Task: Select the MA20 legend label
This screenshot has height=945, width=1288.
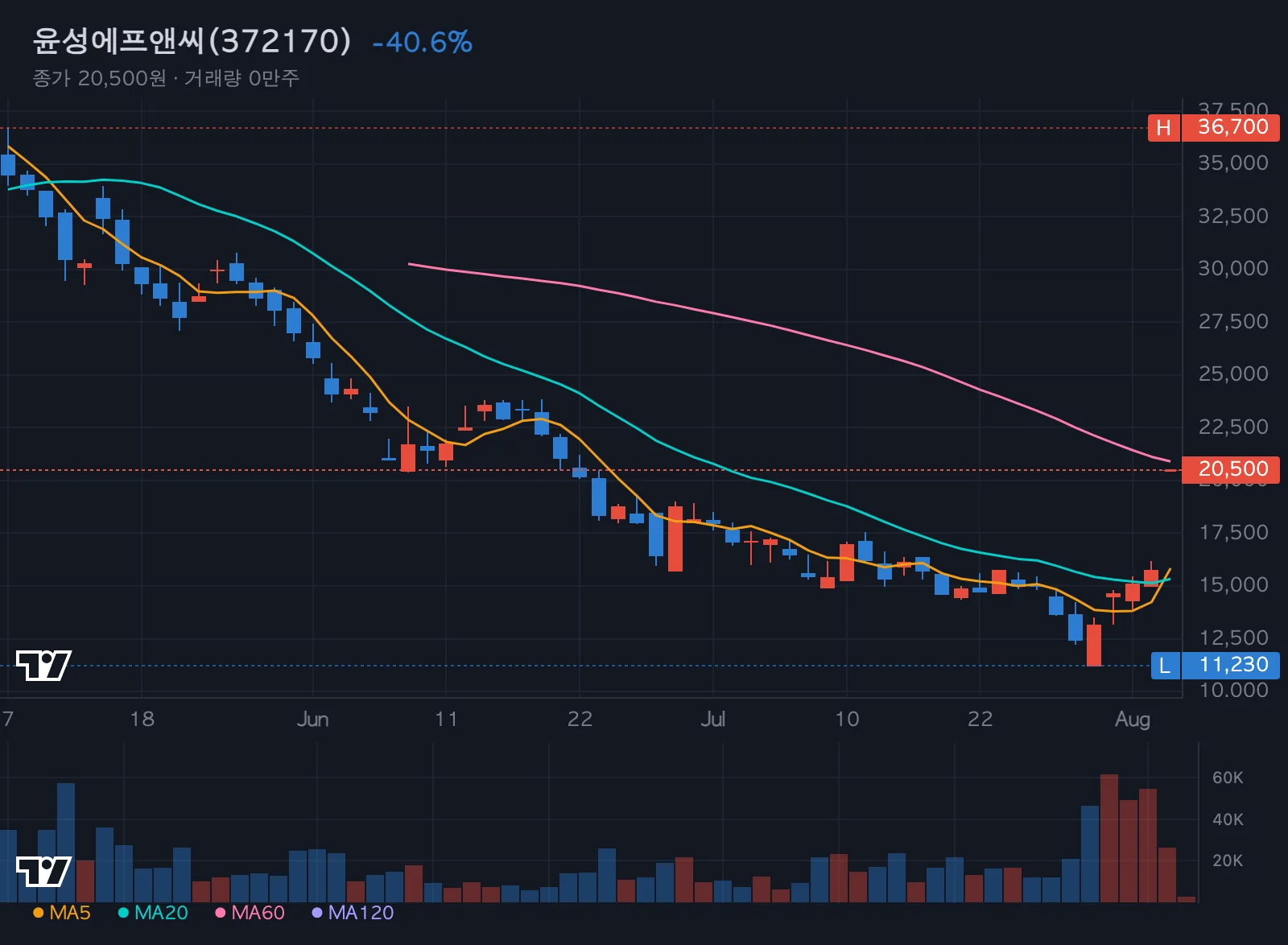Action: [x=161, y=913]
